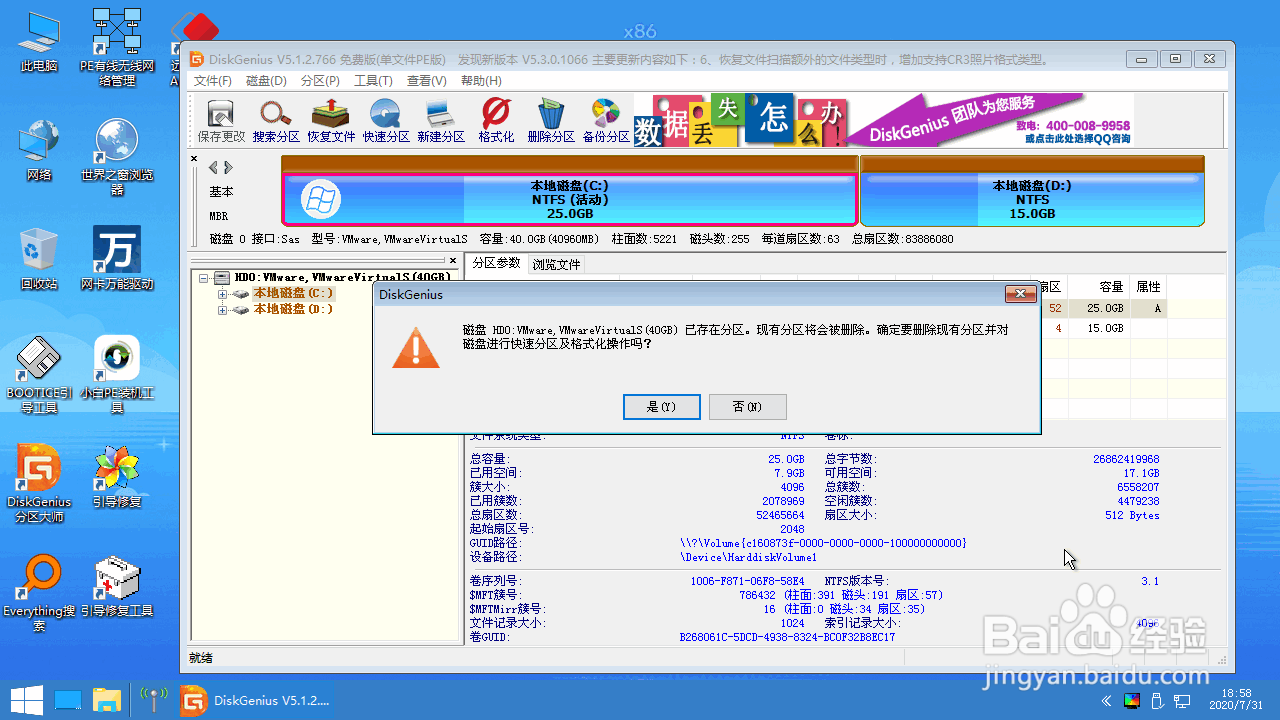Open 世界之窗浏览器 desktop icon
This screenshot has width=1280, height=720.
(x=117, y=157)
